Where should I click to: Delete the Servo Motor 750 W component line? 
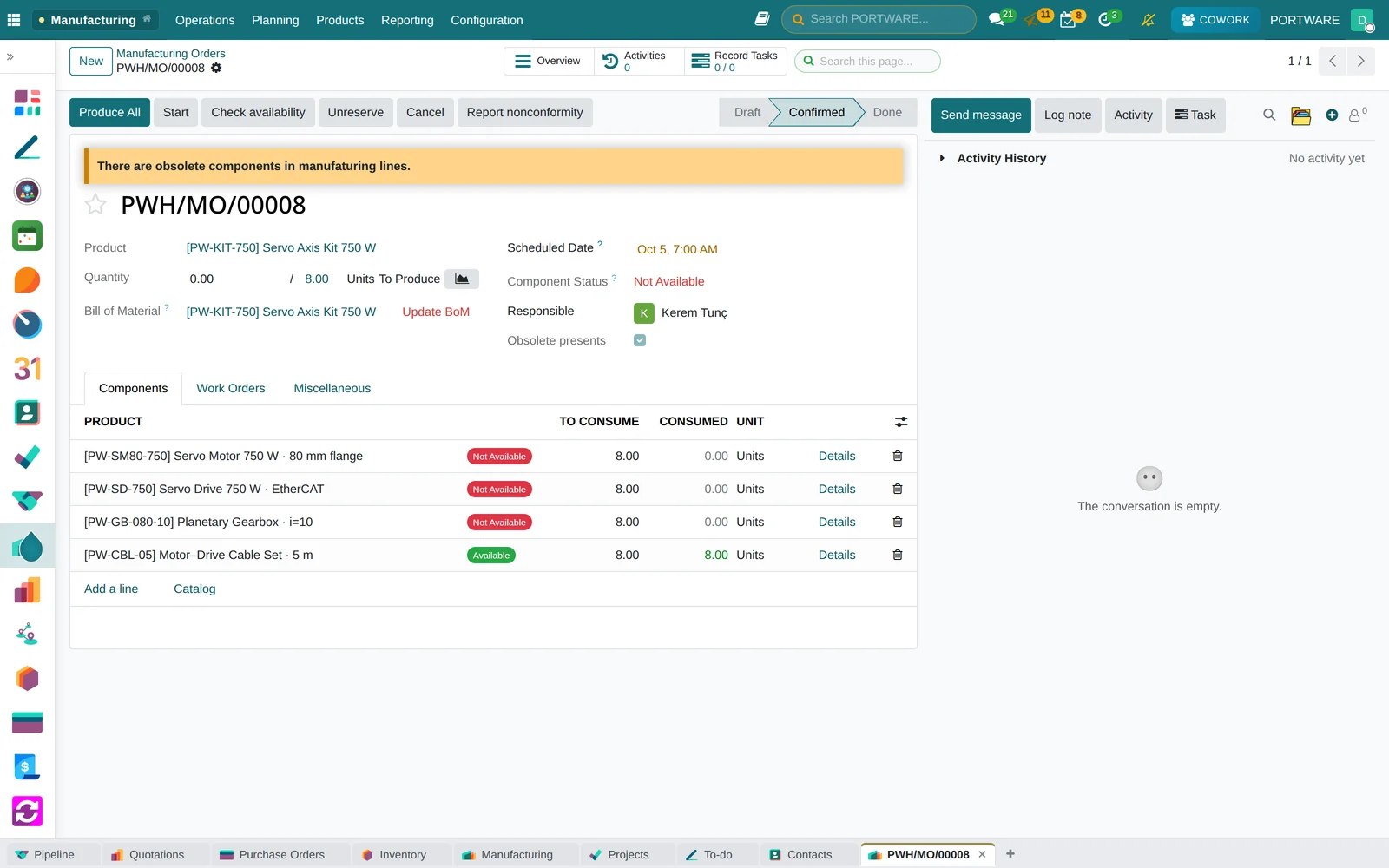pyautogui.click(x=898, y=456)
